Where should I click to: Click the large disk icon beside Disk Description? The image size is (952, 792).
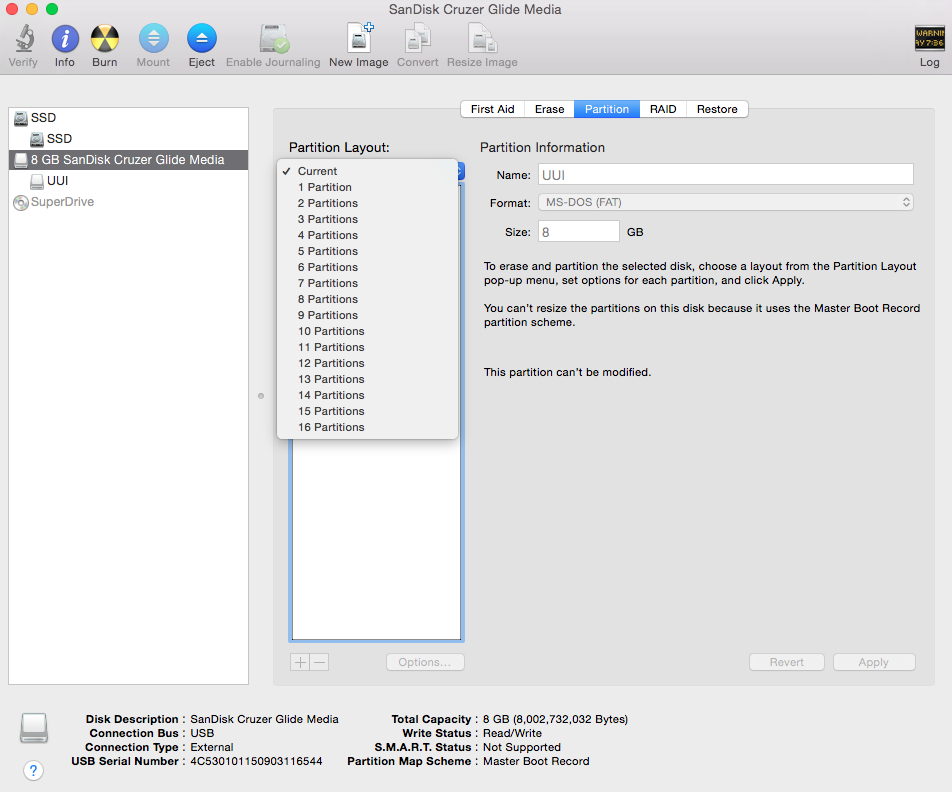pyautogui.click(x=33, y=728)
